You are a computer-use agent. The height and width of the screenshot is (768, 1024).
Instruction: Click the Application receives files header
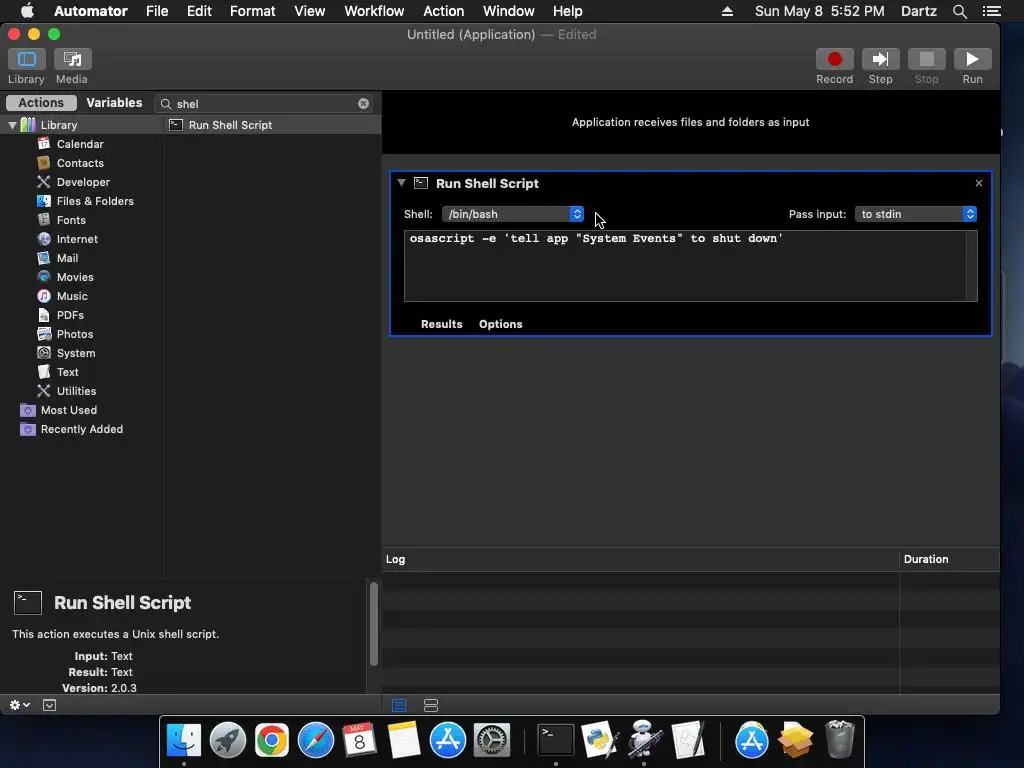click(x=690, y=122)
